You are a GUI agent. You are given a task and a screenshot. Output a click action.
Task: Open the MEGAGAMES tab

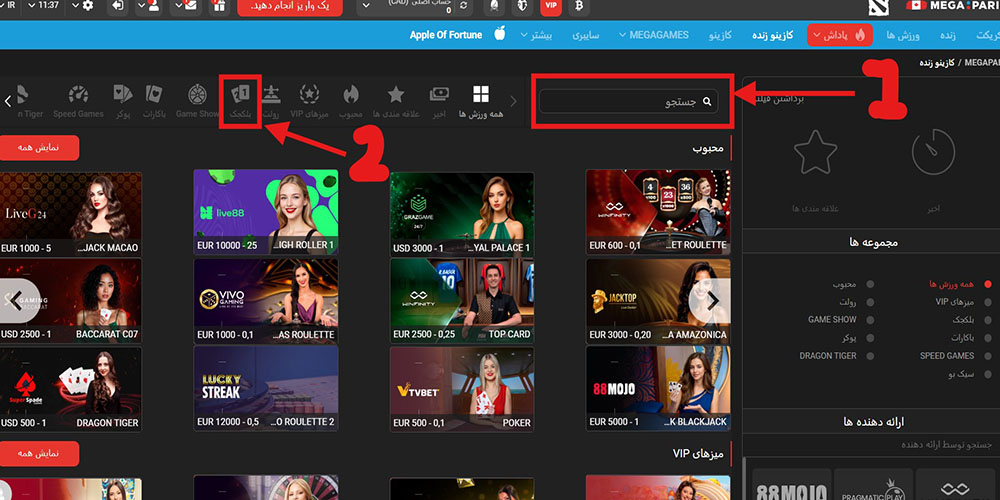(x=659, y=35)
